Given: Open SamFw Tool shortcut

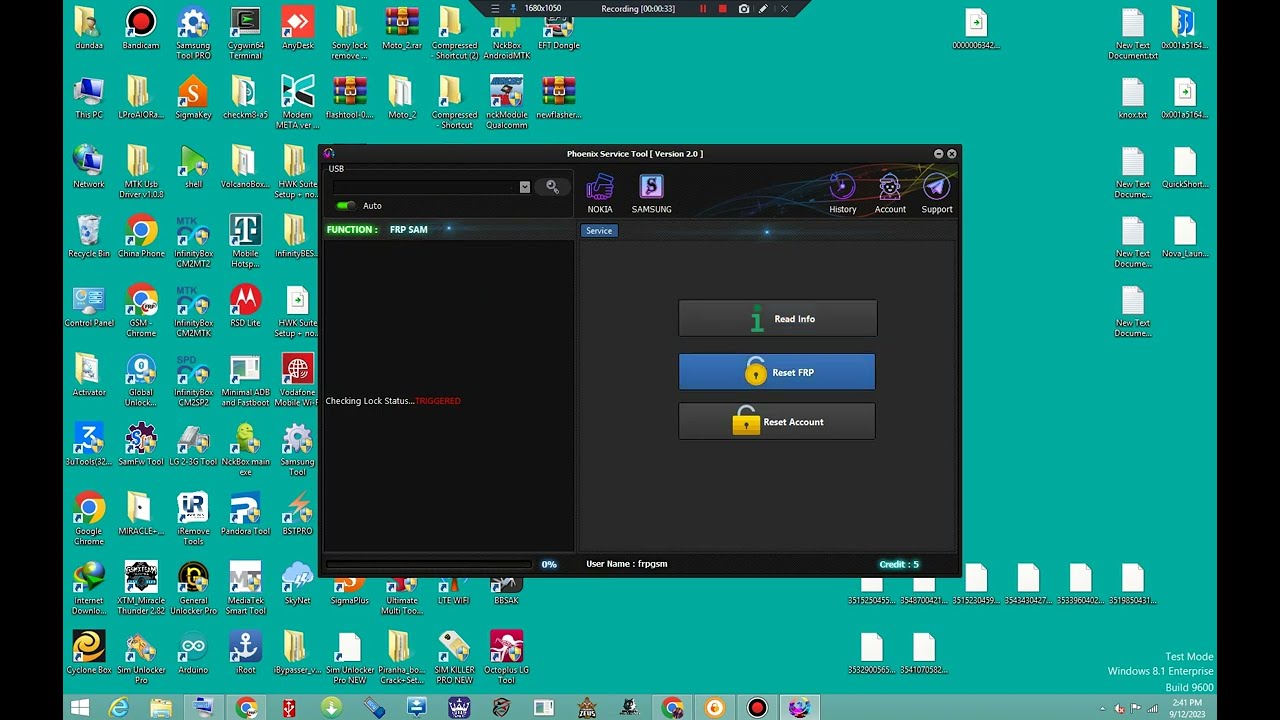Looking at the screenshot, I should click(141, 445).
